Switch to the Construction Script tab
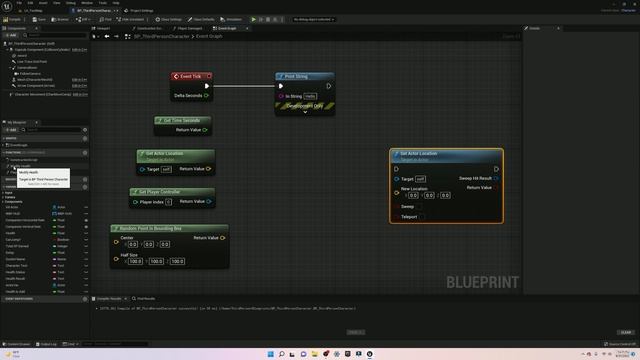This screenshot has width=640, height=360. [147, 28]
